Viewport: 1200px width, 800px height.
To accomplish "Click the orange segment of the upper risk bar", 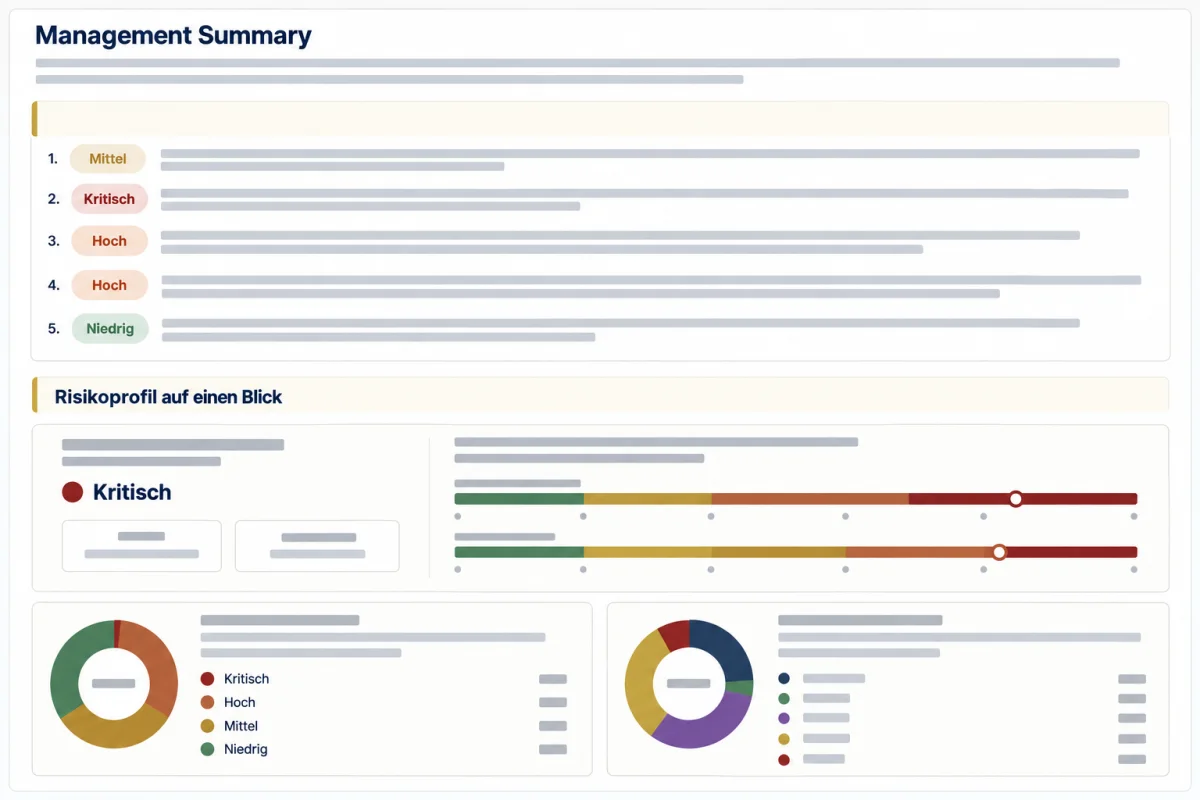I will click(810, 498).
